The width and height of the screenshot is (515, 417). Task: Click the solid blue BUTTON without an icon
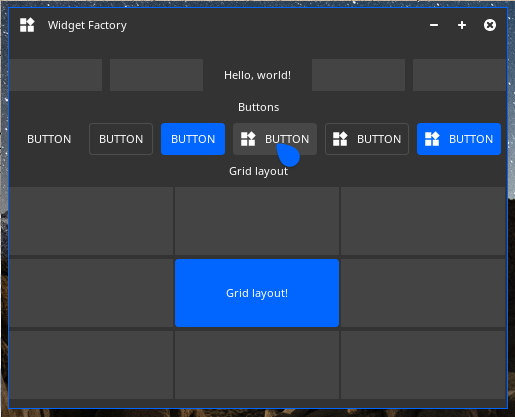[x=193, y=139]
